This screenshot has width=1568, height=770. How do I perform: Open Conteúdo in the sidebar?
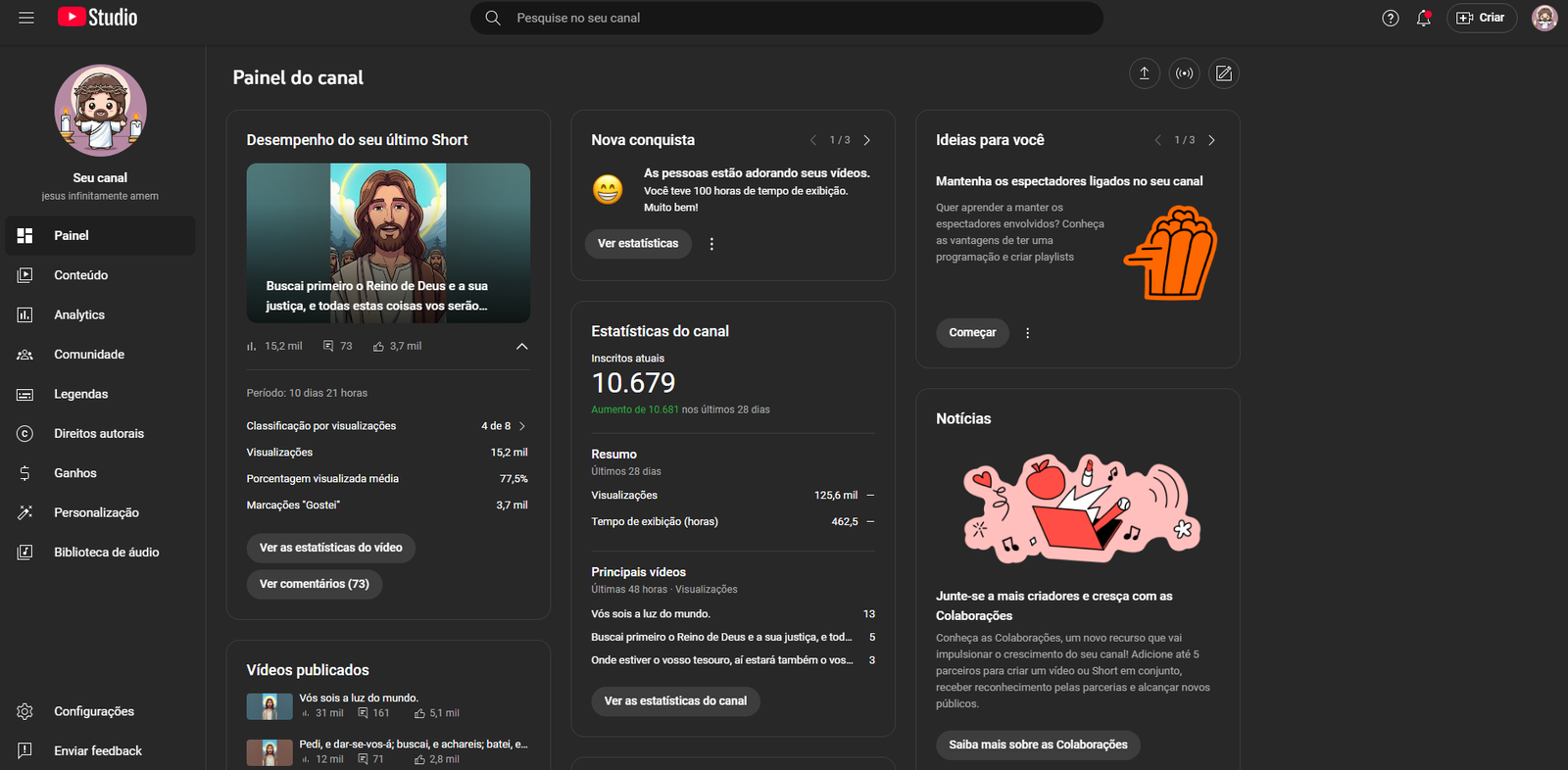(x=80, y=275)
